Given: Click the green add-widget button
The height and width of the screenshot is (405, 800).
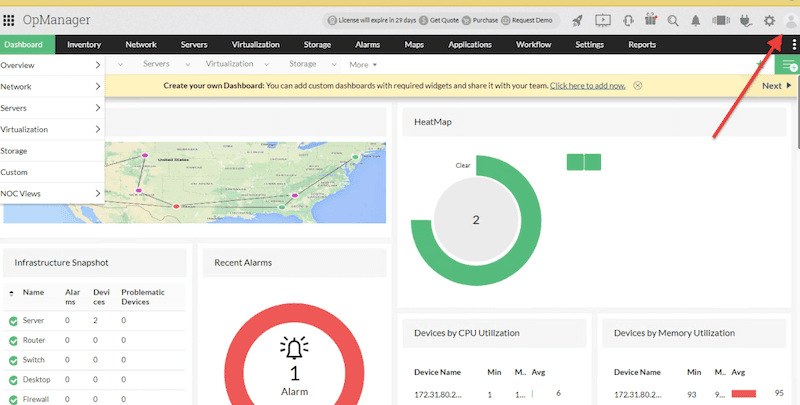Looking at the screenshot, I should (788, 65).
